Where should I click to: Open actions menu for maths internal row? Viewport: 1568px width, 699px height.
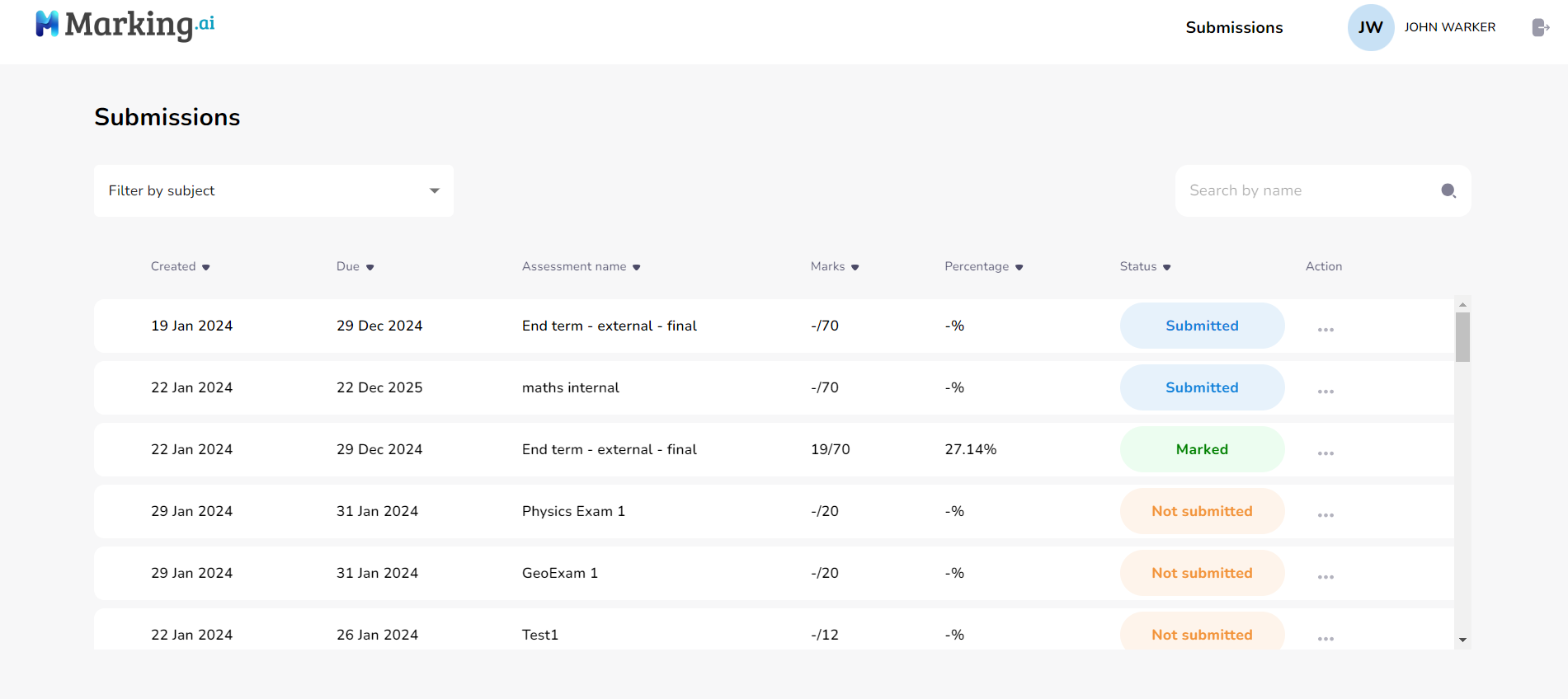pos(1326,391)
